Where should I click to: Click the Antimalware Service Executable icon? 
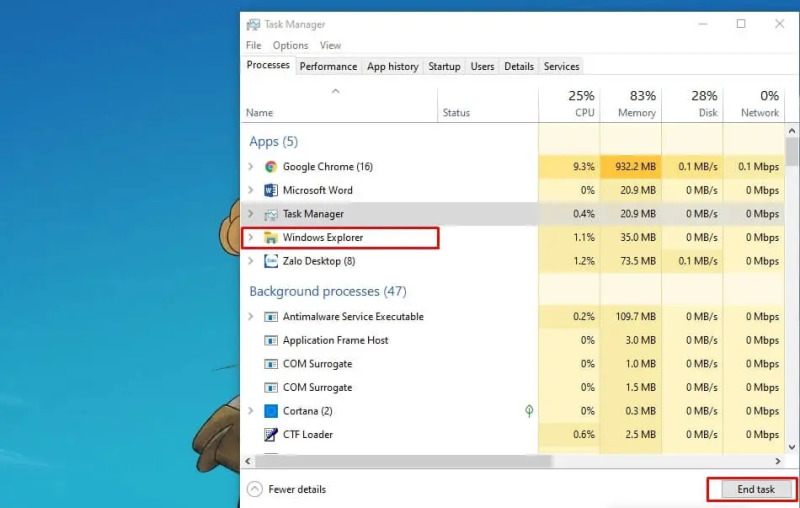tap(270, 317)
